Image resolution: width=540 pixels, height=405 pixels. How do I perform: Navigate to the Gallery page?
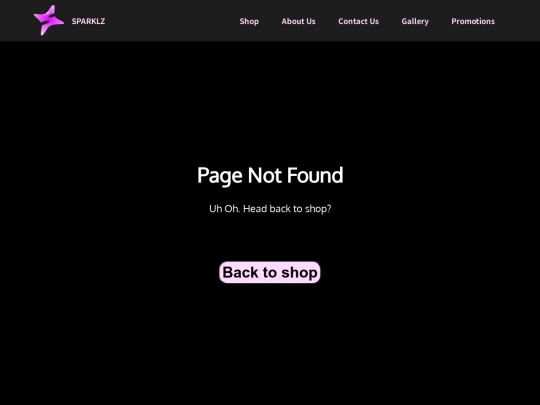click(x=415, y=21)
